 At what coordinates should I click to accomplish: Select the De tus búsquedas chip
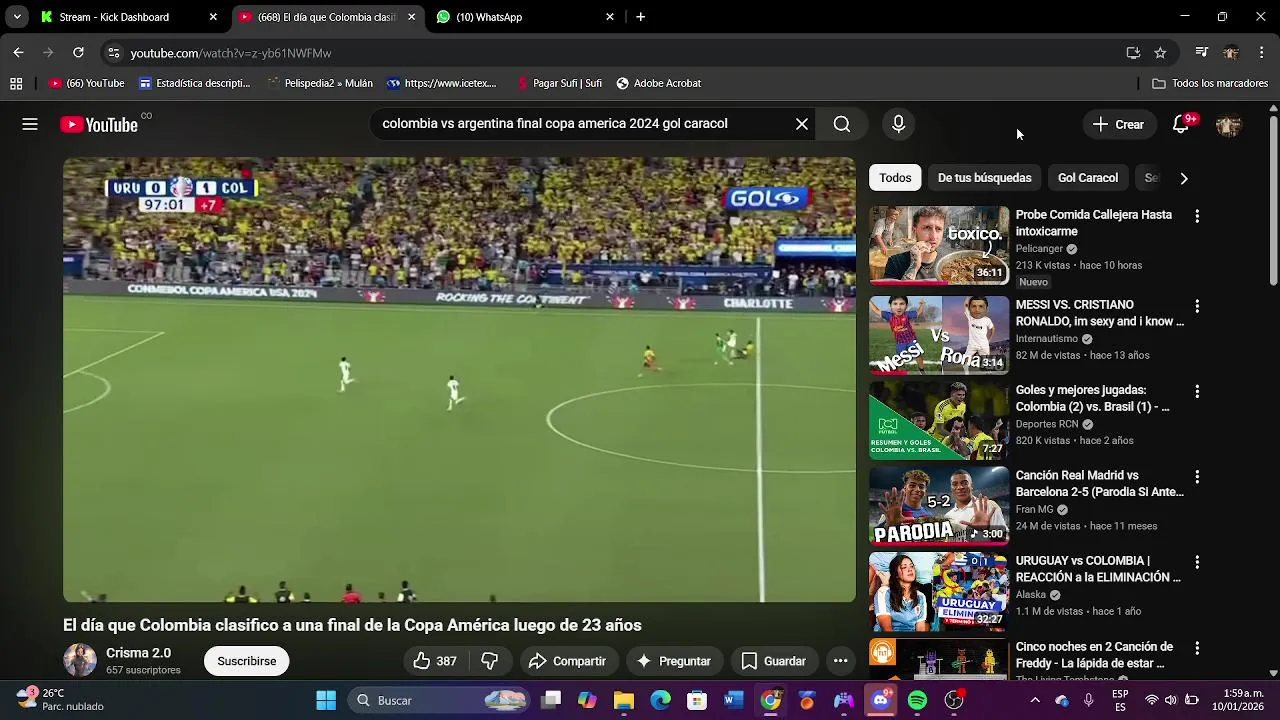(984, 178)
